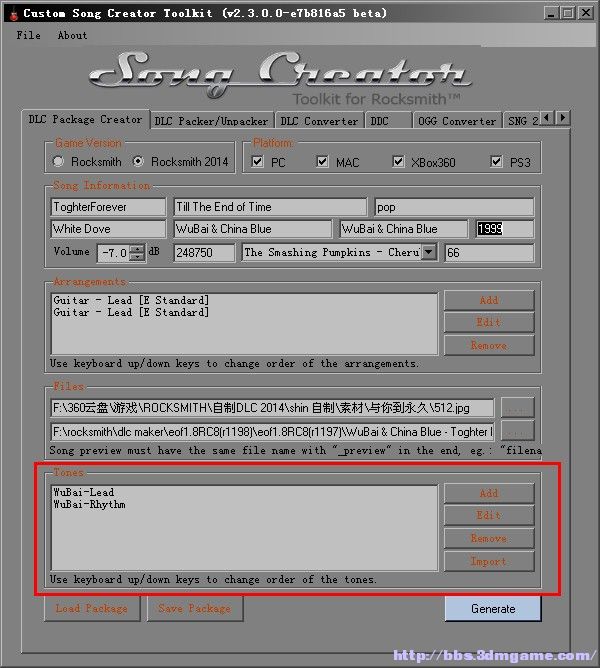The height and width of the screenshot is (668, 600).
Task: Click the ToghterForever name field
Action: pos(108,207)
